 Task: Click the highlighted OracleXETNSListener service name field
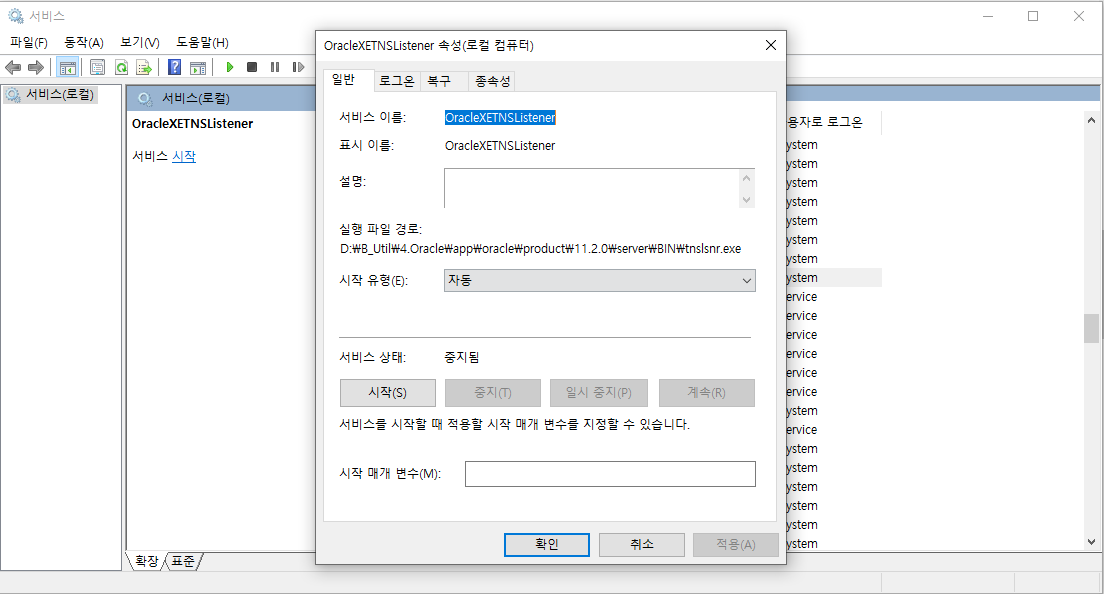pyautogui.click(x=500, y=118)
